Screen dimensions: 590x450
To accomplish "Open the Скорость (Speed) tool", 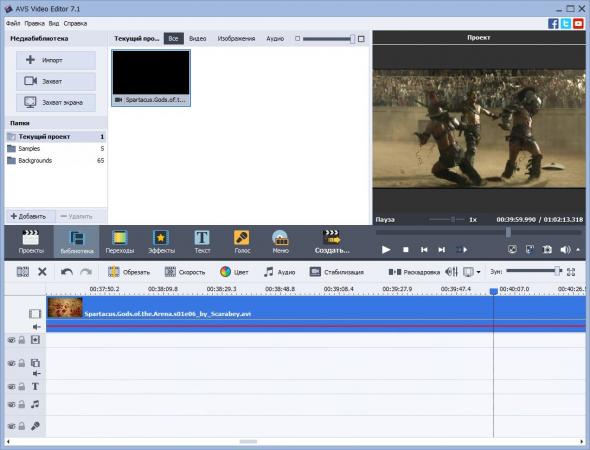I will click(185, 272).
